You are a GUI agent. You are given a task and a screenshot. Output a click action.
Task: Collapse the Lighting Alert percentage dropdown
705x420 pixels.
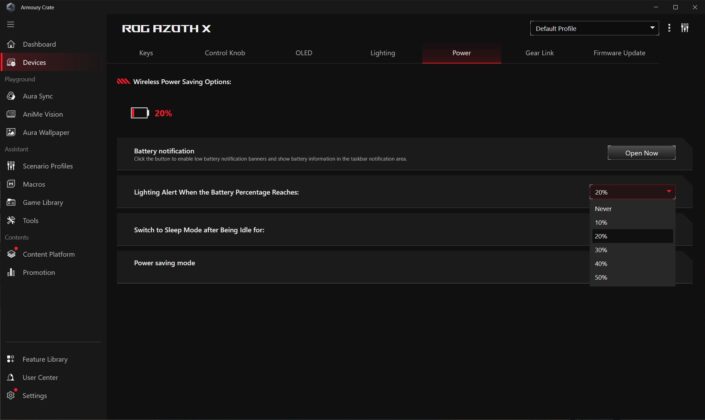[x=632, y=192]
